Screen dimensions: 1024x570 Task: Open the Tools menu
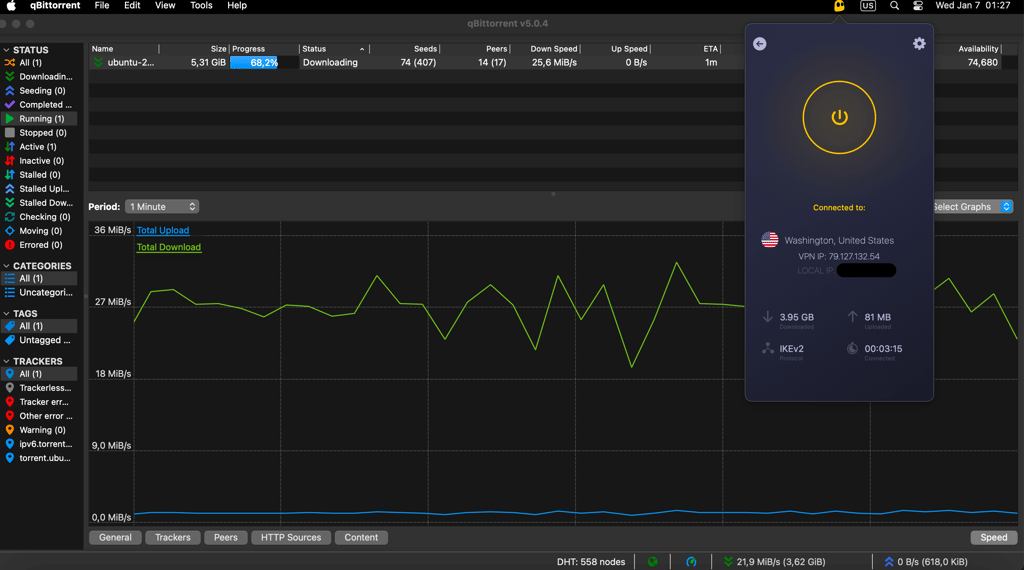tap(201, 5)
